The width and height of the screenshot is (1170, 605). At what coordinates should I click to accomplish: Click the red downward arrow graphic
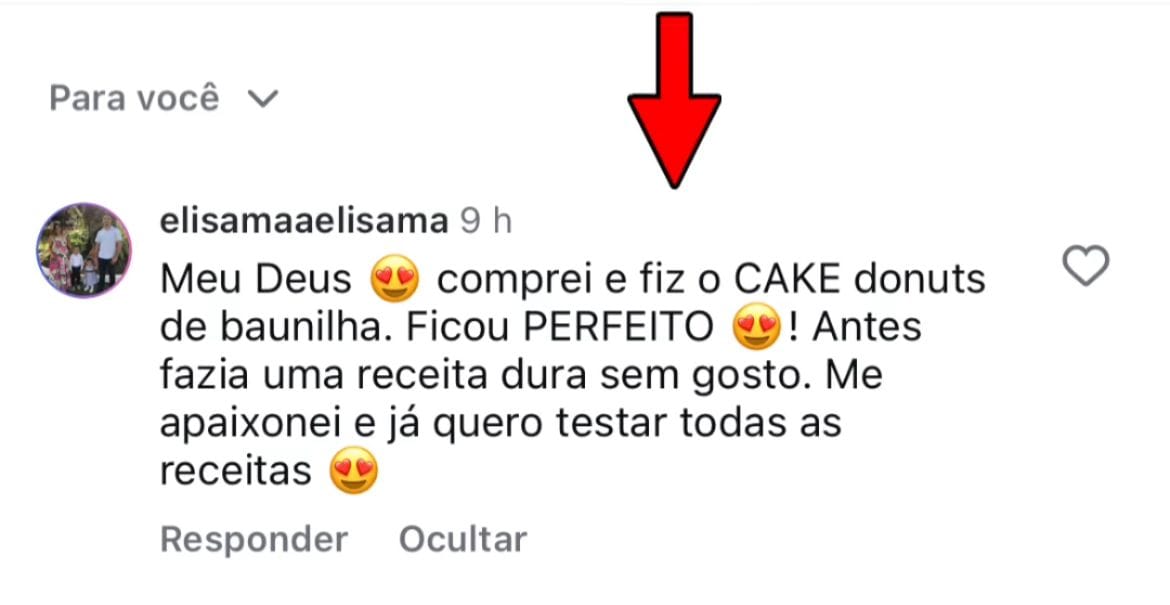(674, 99)
